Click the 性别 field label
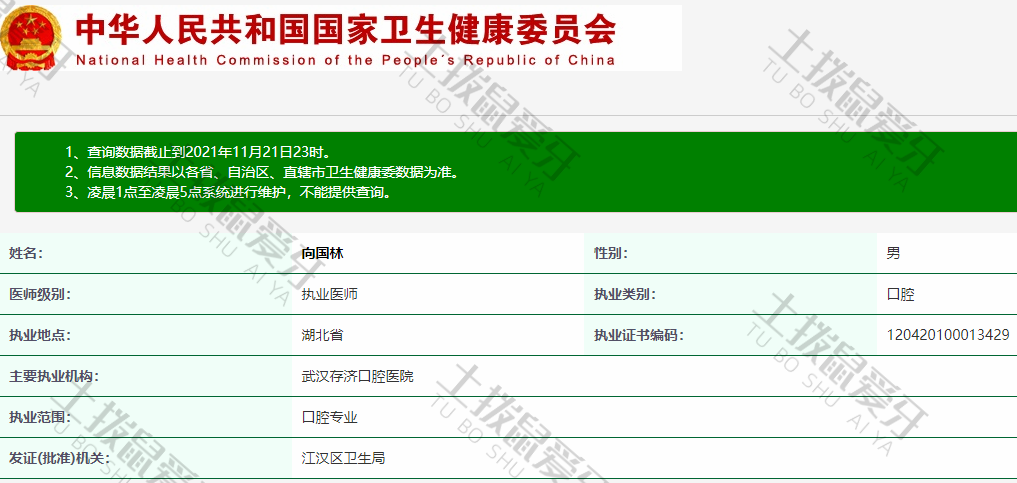The height and width of the screenshot is (483, 1017). tap(611, 253)
